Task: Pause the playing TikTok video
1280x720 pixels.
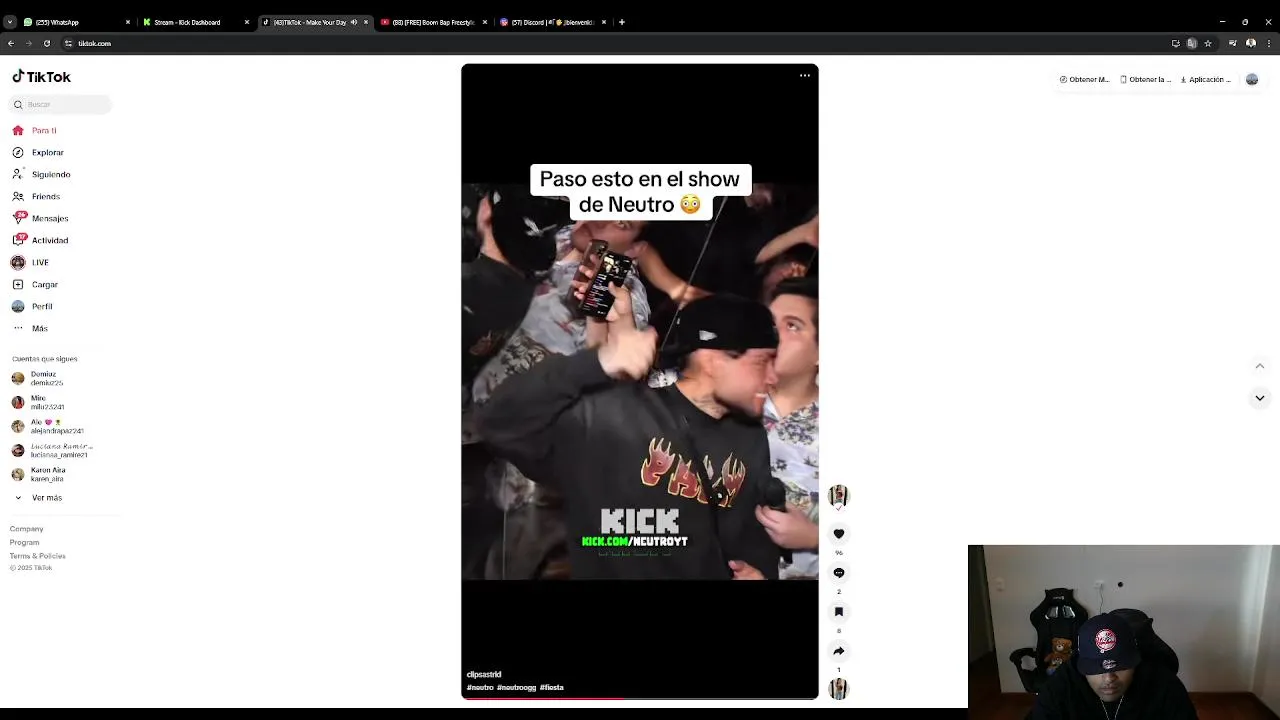Action: coord(640,380)
